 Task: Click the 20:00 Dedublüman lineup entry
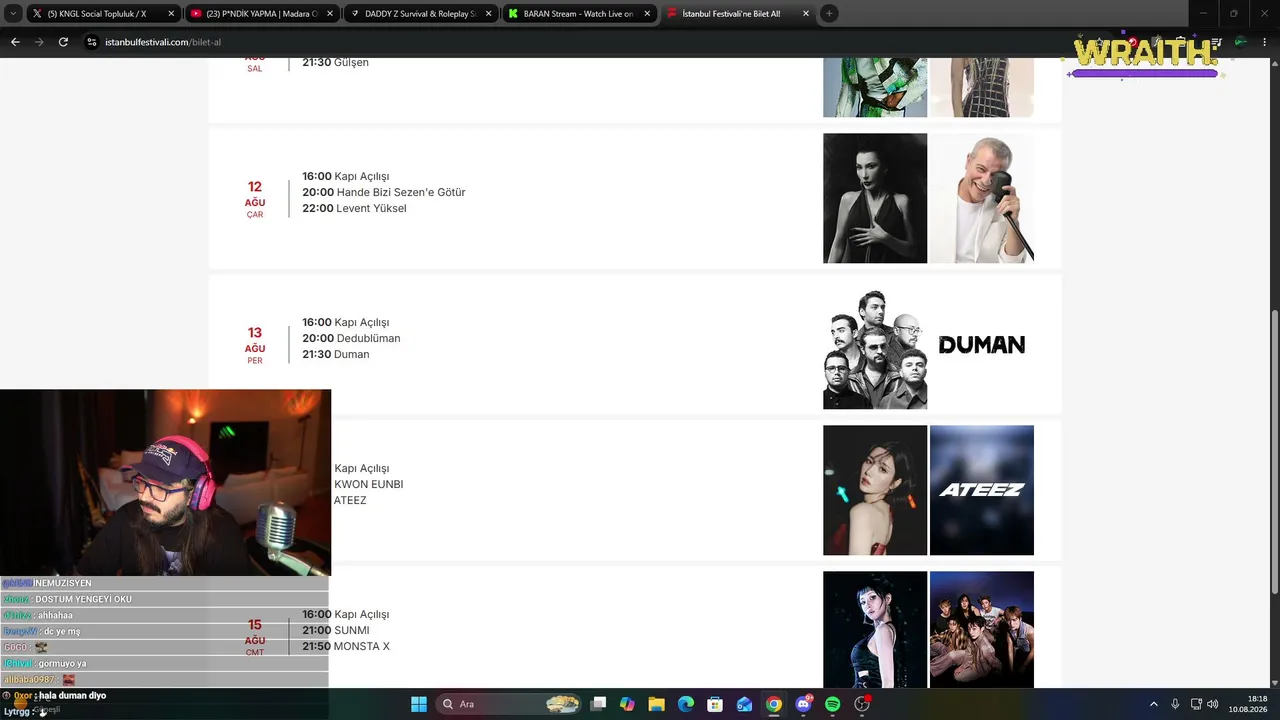tap(351, 338)
